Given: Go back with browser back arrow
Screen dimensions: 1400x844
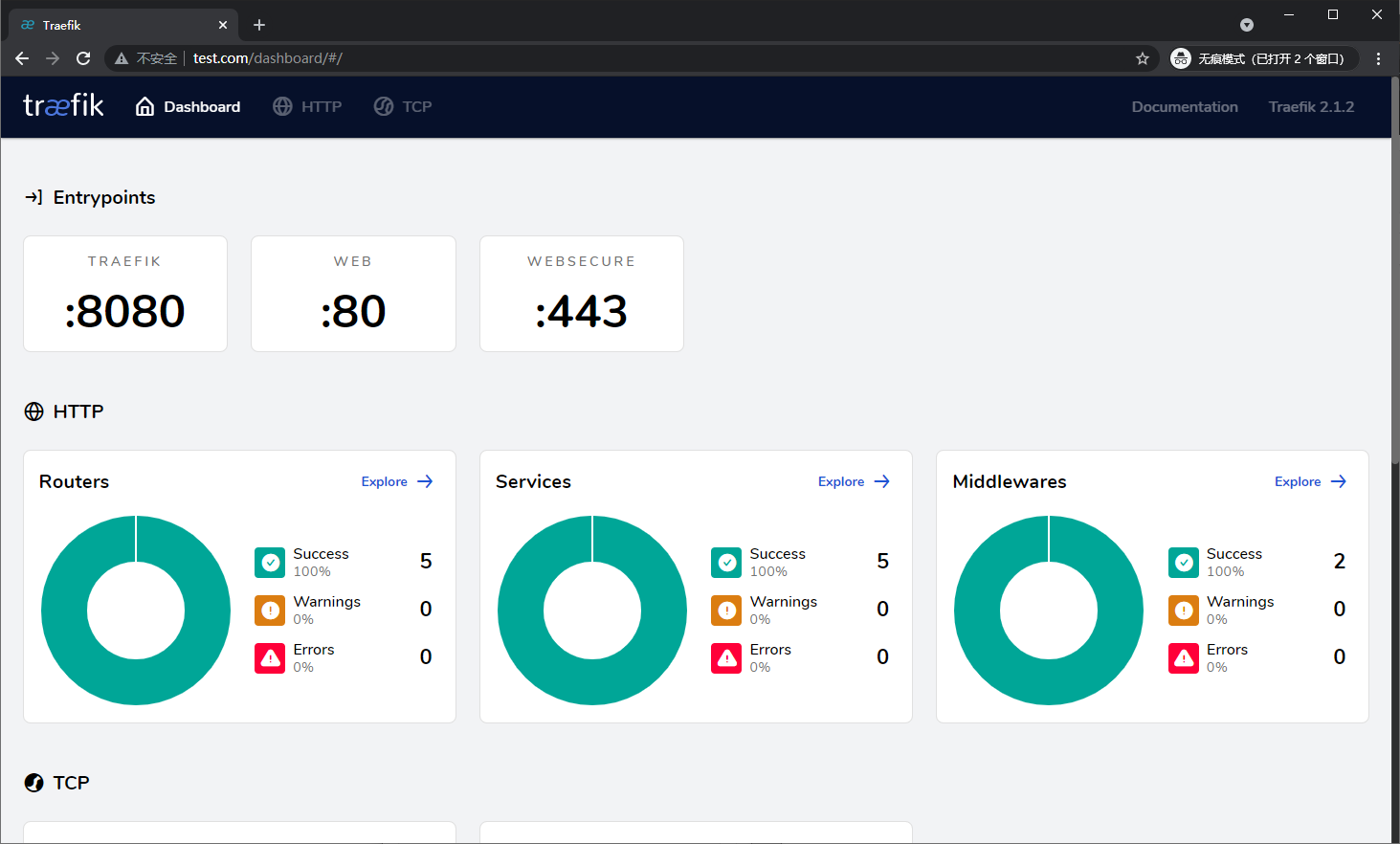Looking at the screenshot, I should point(22,58).
